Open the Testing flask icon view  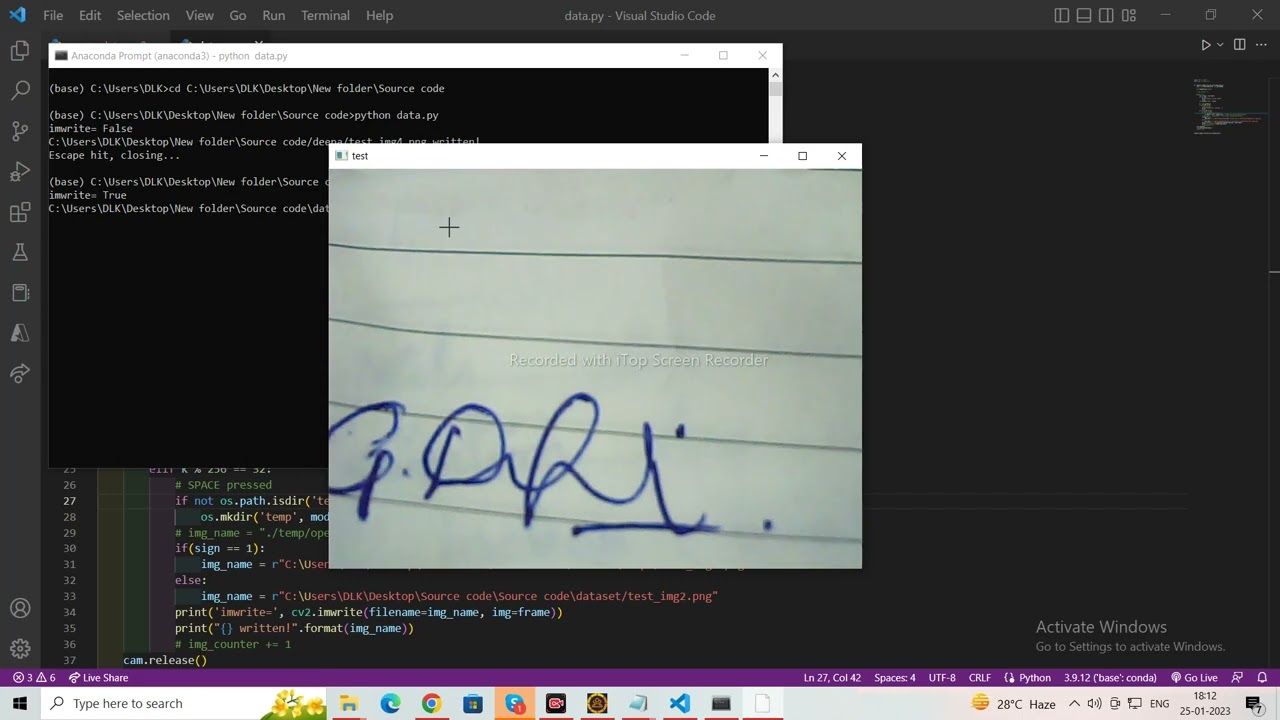point(20,253)
